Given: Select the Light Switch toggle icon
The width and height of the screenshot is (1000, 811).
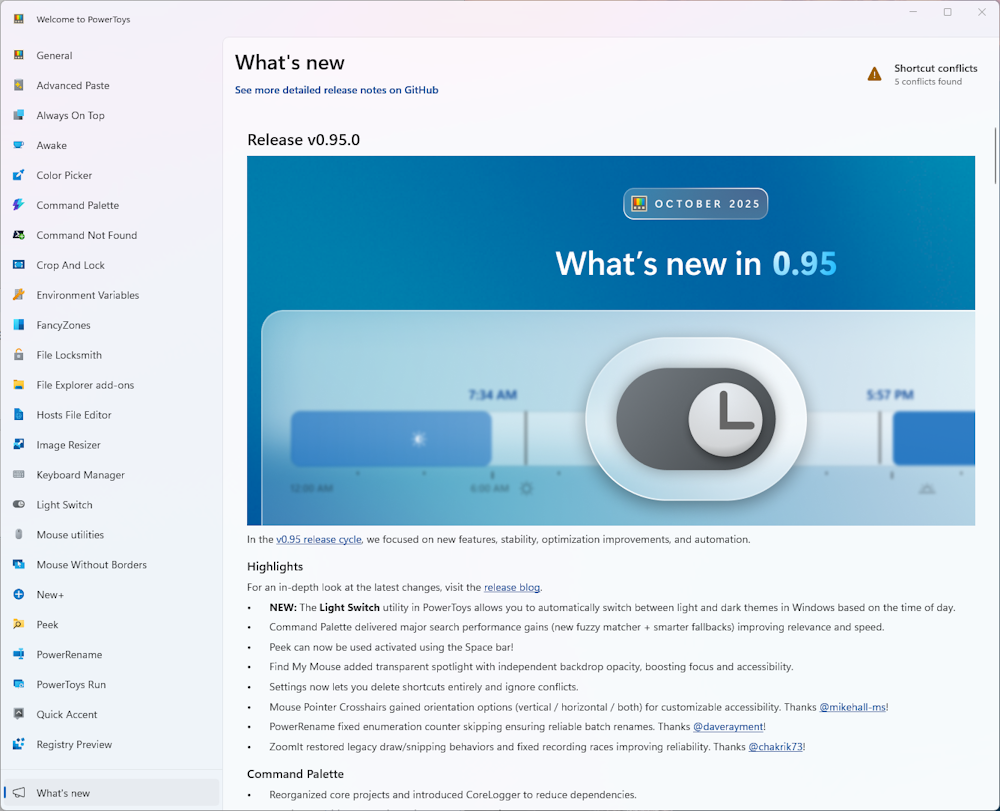Looking at the screenshot, I should [x=18, y=505].
